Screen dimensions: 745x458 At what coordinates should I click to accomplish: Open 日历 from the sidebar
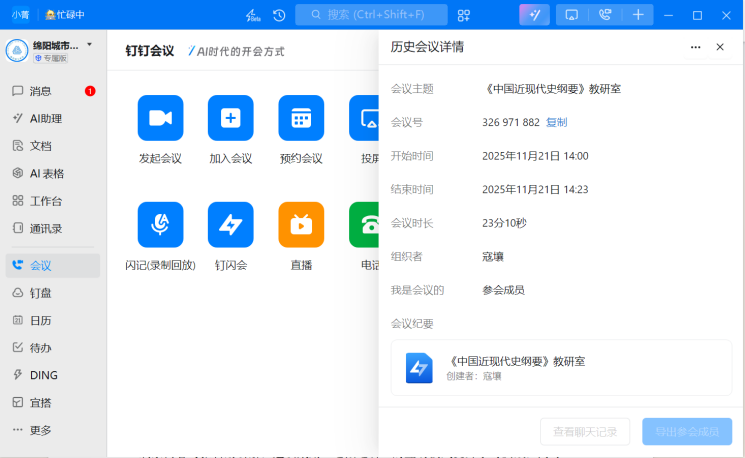point(40,321)
